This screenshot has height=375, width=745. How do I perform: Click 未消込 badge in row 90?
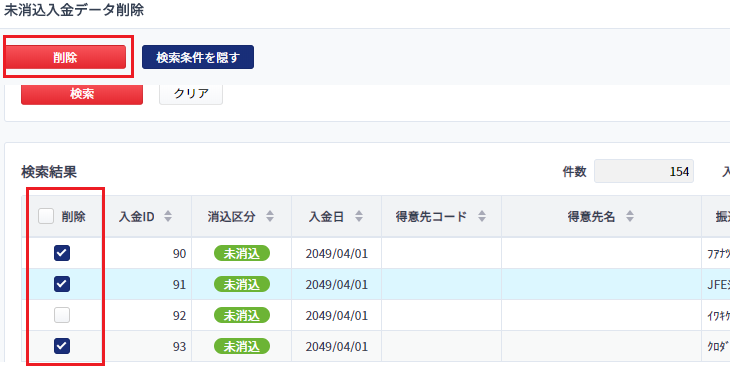click(242, 254)
